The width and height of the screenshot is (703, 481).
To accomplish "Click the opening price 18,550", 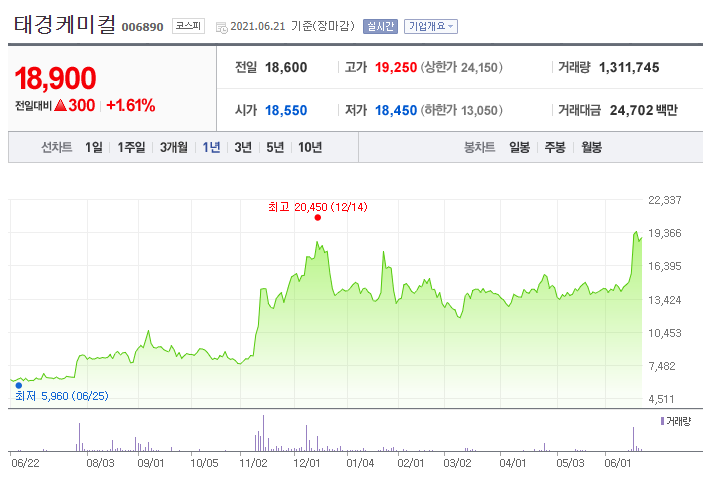I will [286, 110].
